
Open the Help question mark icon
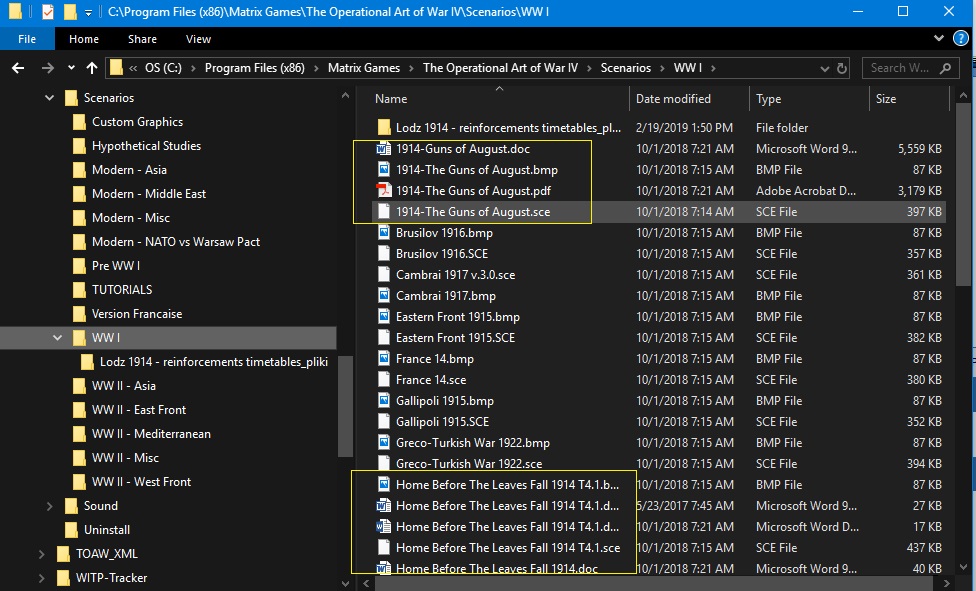click(x=960, y=39)
